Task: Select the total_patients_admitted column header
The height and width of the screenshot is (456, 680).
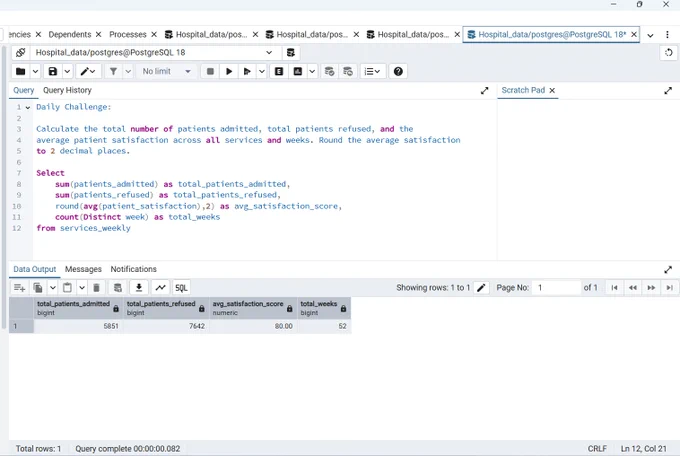Action: (78, 308)
